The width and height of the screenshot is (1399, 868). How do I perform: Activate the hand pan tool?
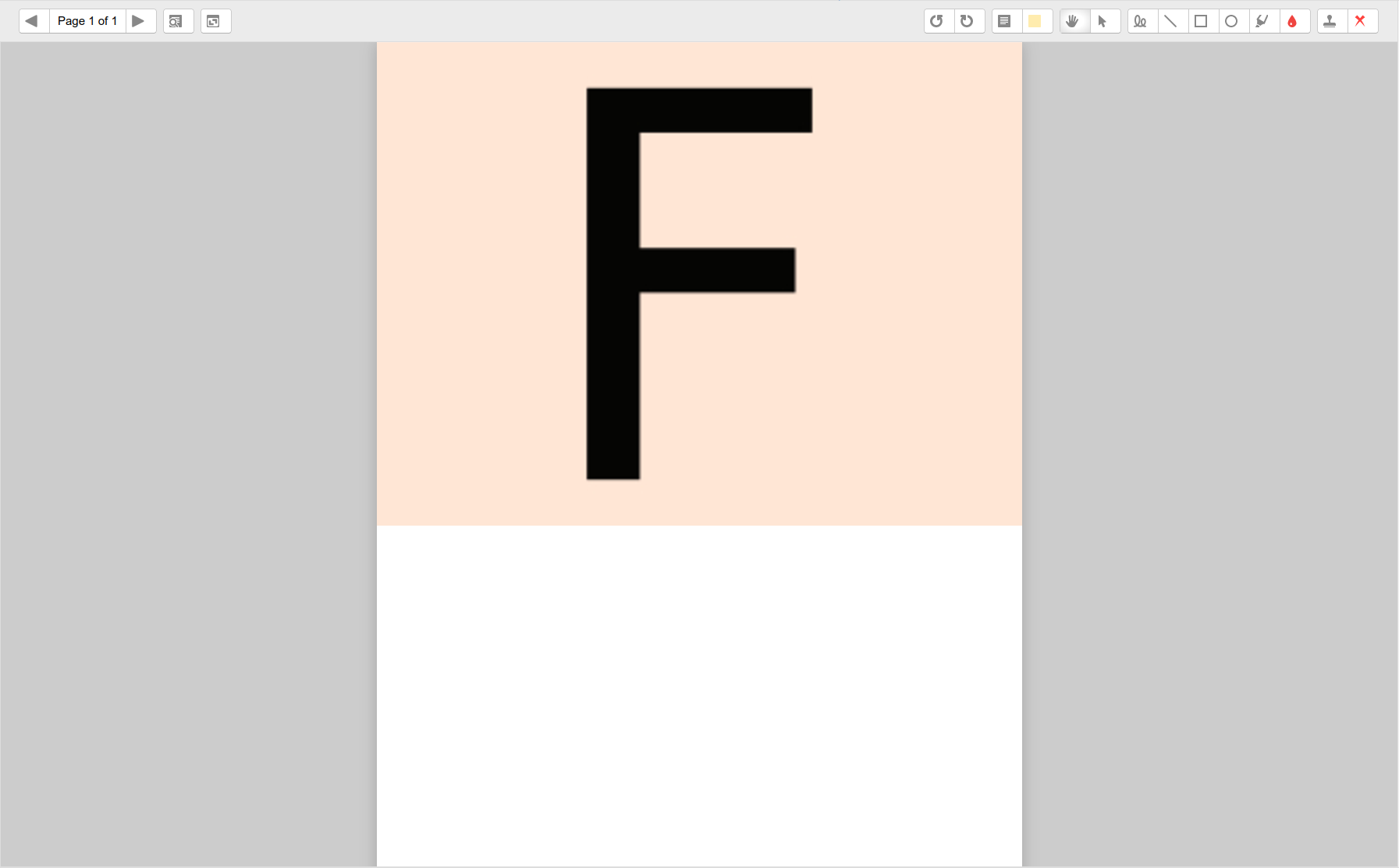1074,21
